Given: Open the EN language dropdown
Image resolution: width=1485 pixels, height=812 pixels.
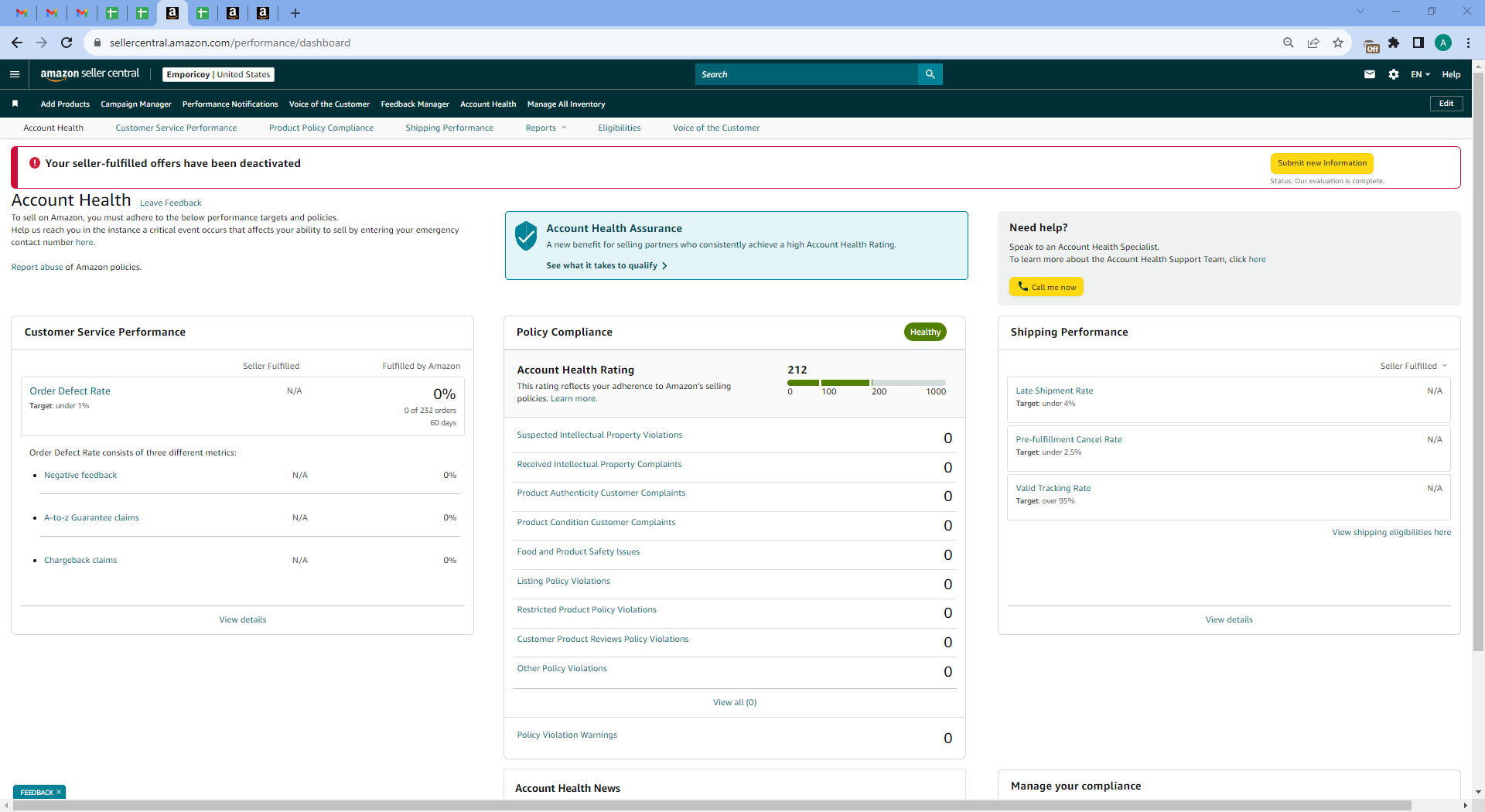Looking at the screenshot, I should (1420, 74).
